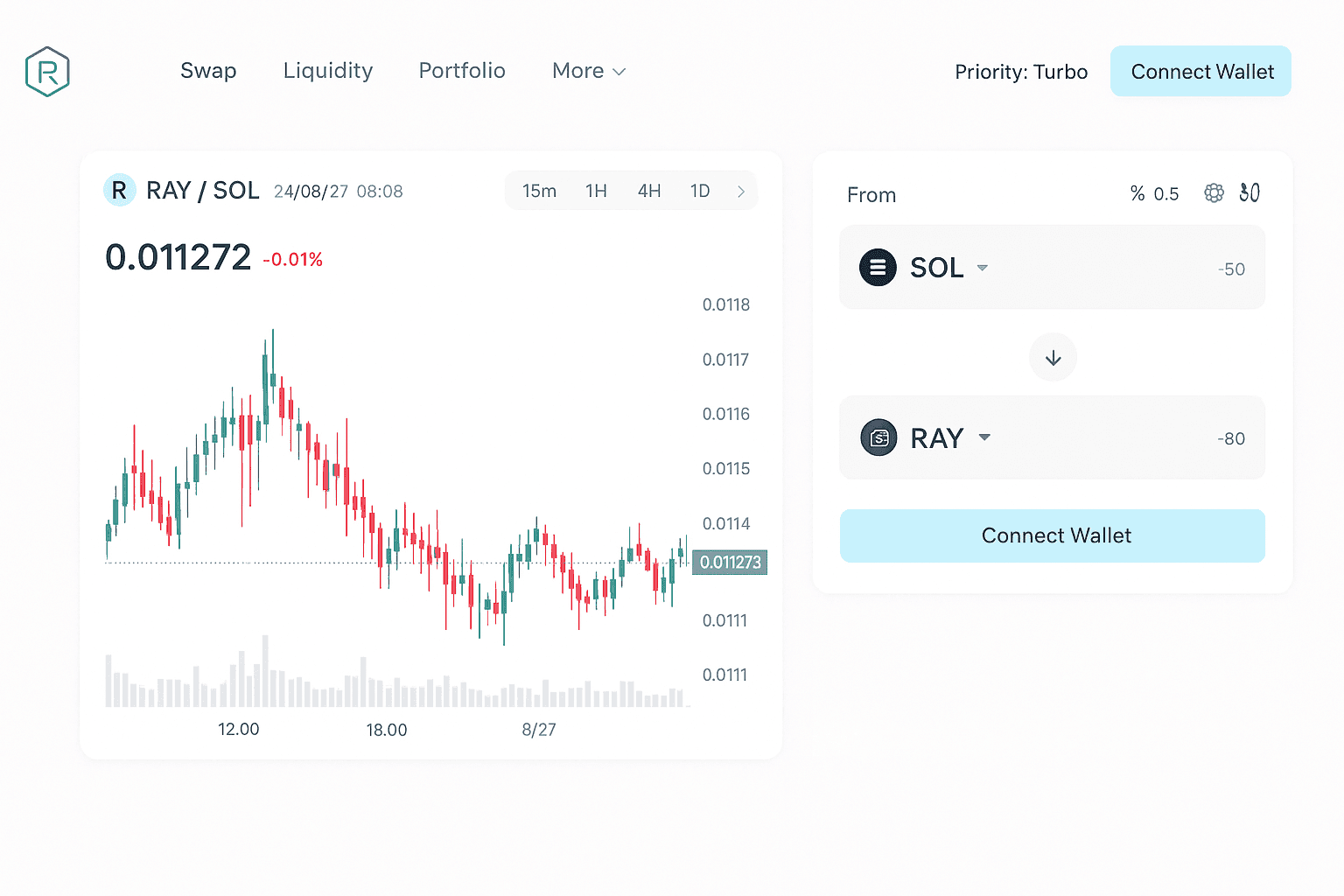The width and height of the screenshot is (1344, 896).
Task: Click the icon right of settings gear
Action: (x=1249, y=193)
